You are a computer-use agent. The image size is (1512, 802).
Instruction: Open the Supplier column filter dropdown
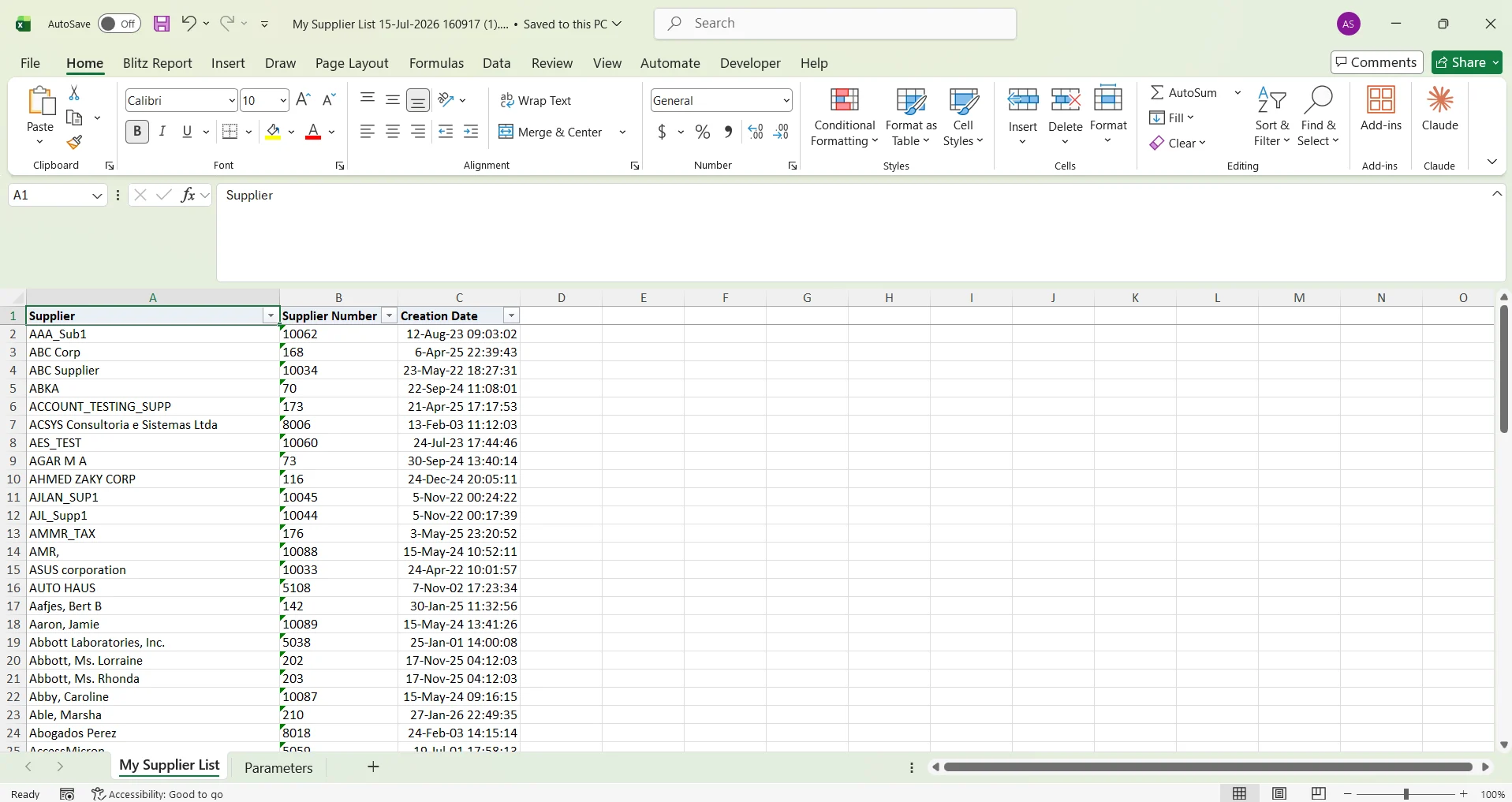(271, 315)
